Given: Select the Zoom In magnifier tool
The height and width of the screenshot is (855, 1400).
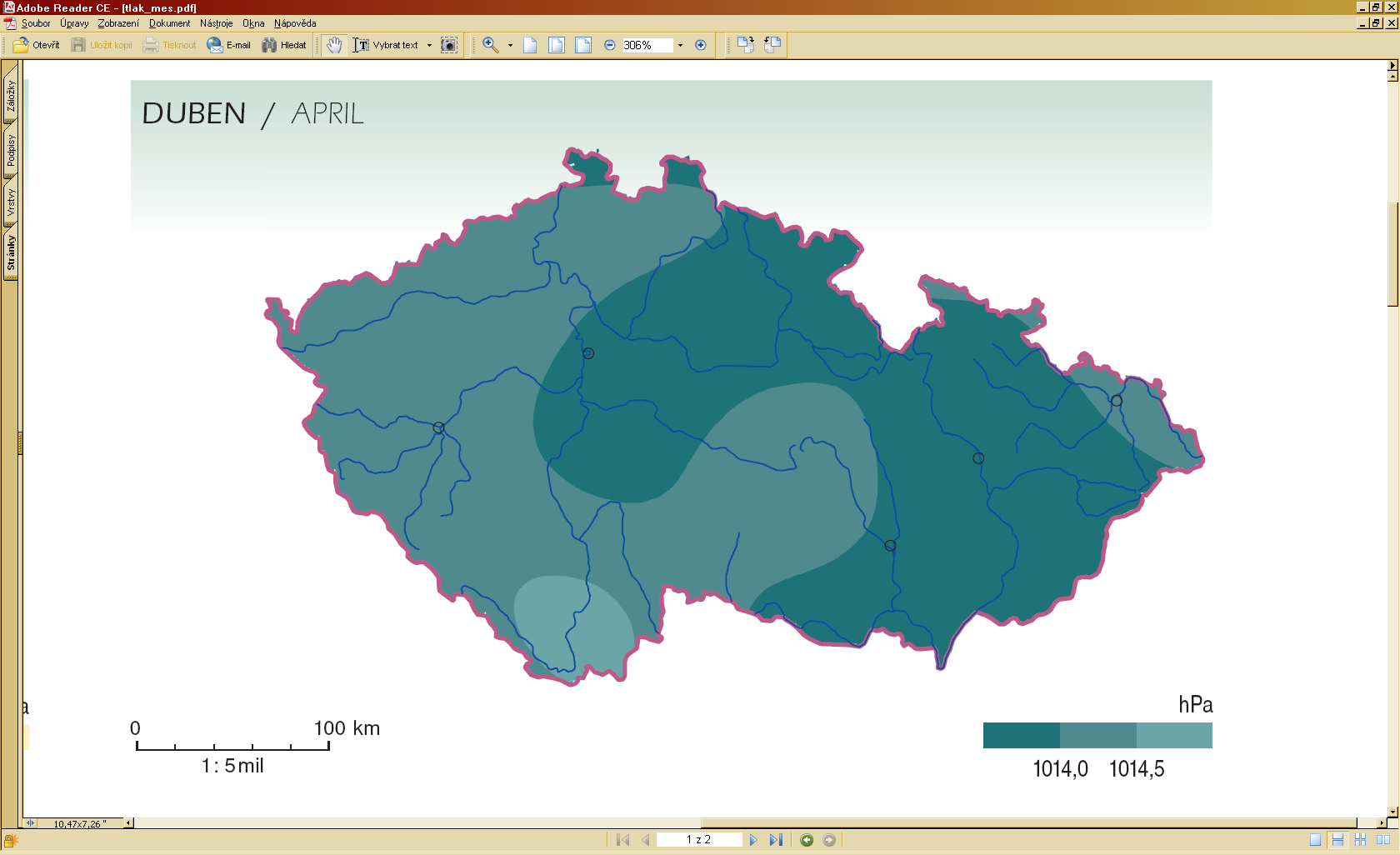Looking at the screenshot, I should point(491,45).
